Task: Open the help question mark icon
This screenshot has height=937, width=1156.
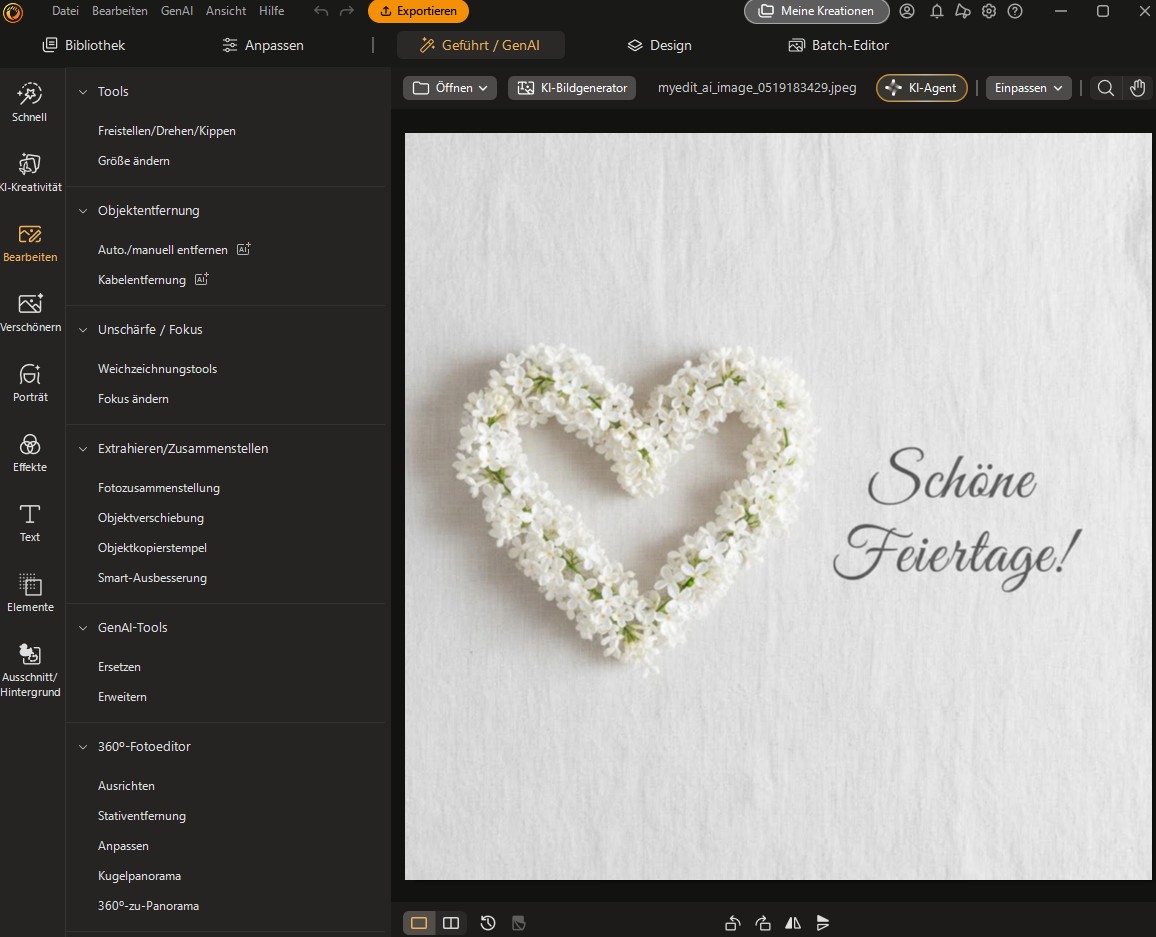Action: [x=1015, y=11]
